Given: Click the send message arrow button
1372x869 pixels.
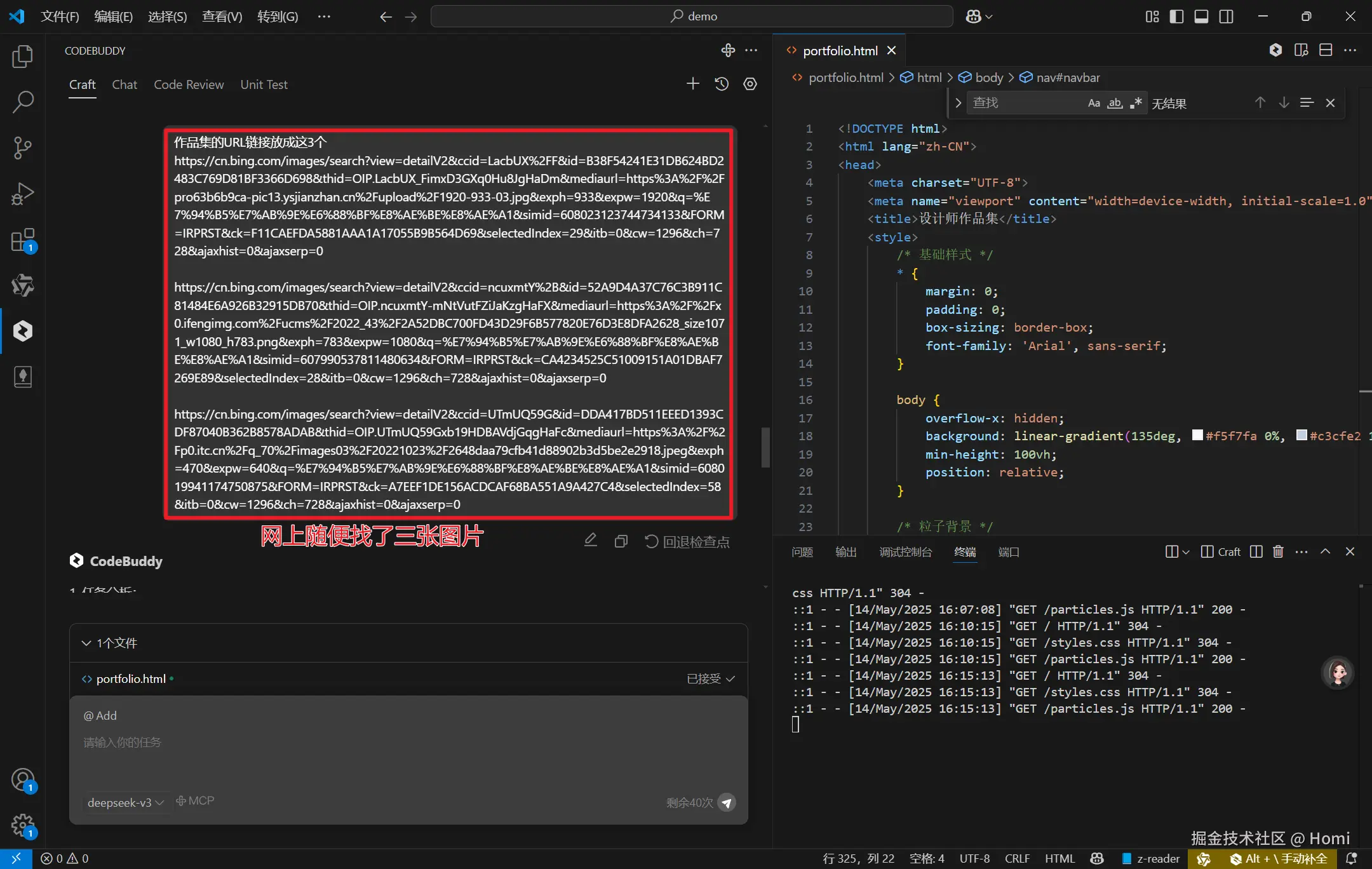Looking at the screenshot, I should pyautogui.click(x=727, y=802).
